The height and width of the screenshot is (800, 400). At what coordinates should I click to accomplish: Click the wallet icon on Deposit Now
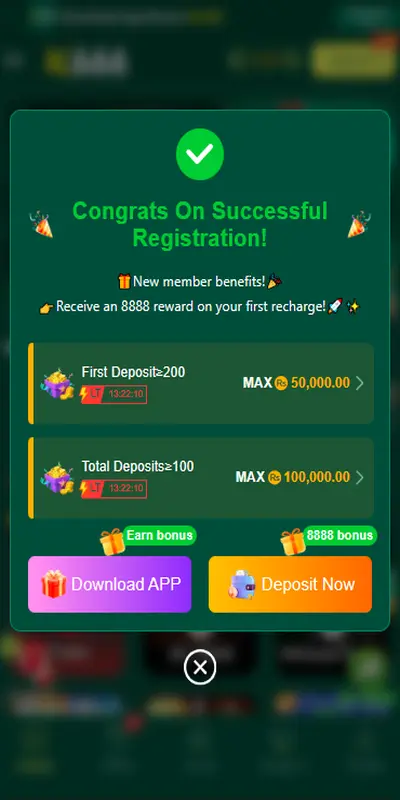pyautogui.click(x=241, y=584)
